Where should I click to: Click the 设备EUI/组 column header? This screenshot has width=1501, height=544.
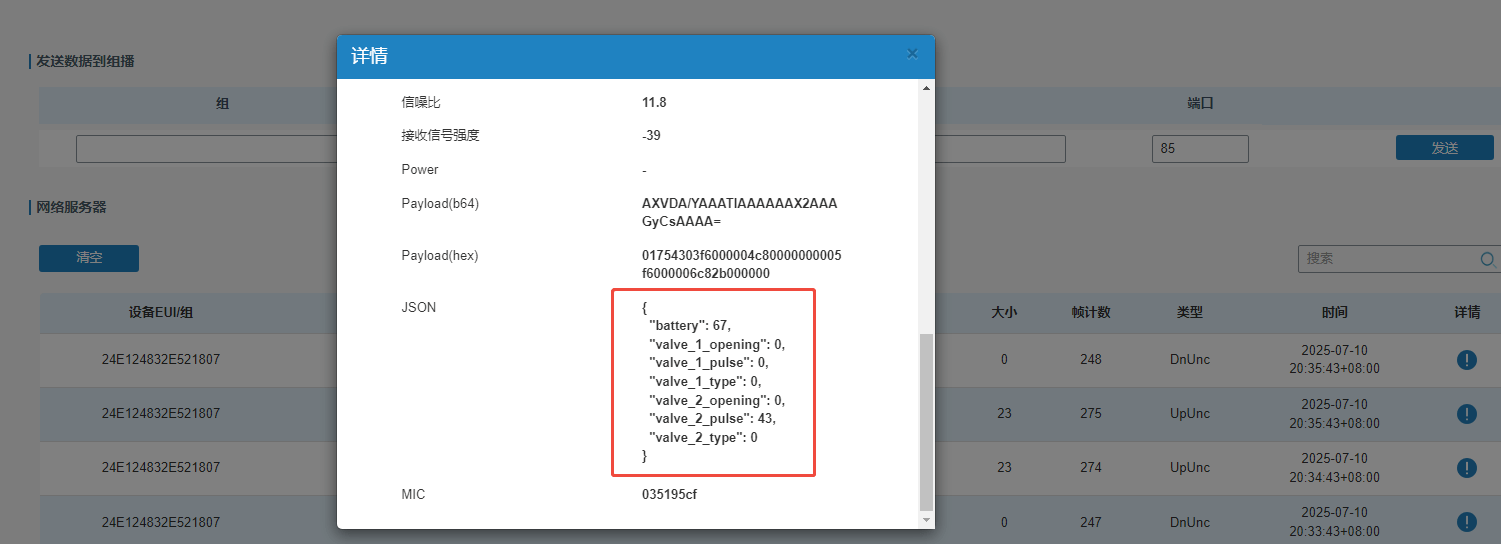161,313
